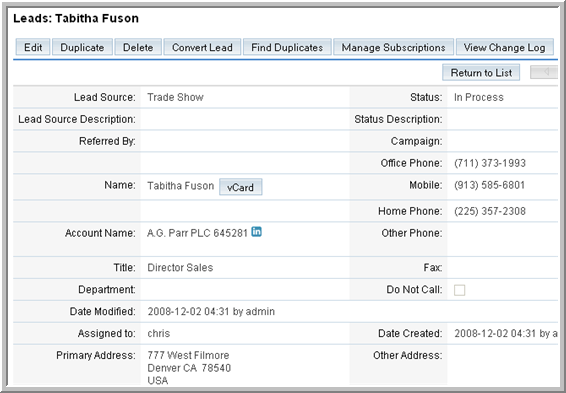
Task: Click the Primary Address label
Action: pyautogui.click(x=96, y=355)
